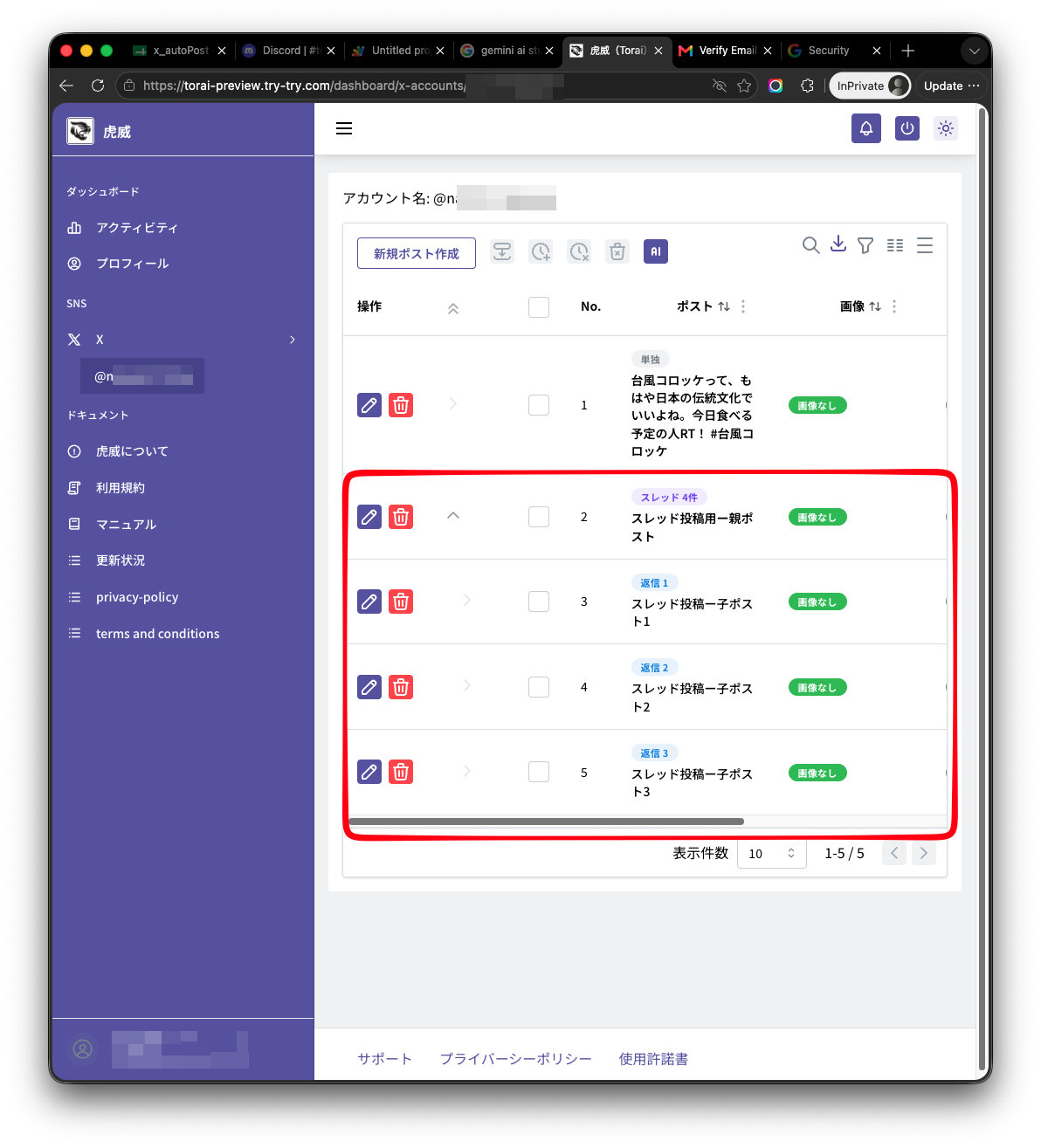Click the power logout icon
Screen dimensions: 1041x1148
(907, 128)
